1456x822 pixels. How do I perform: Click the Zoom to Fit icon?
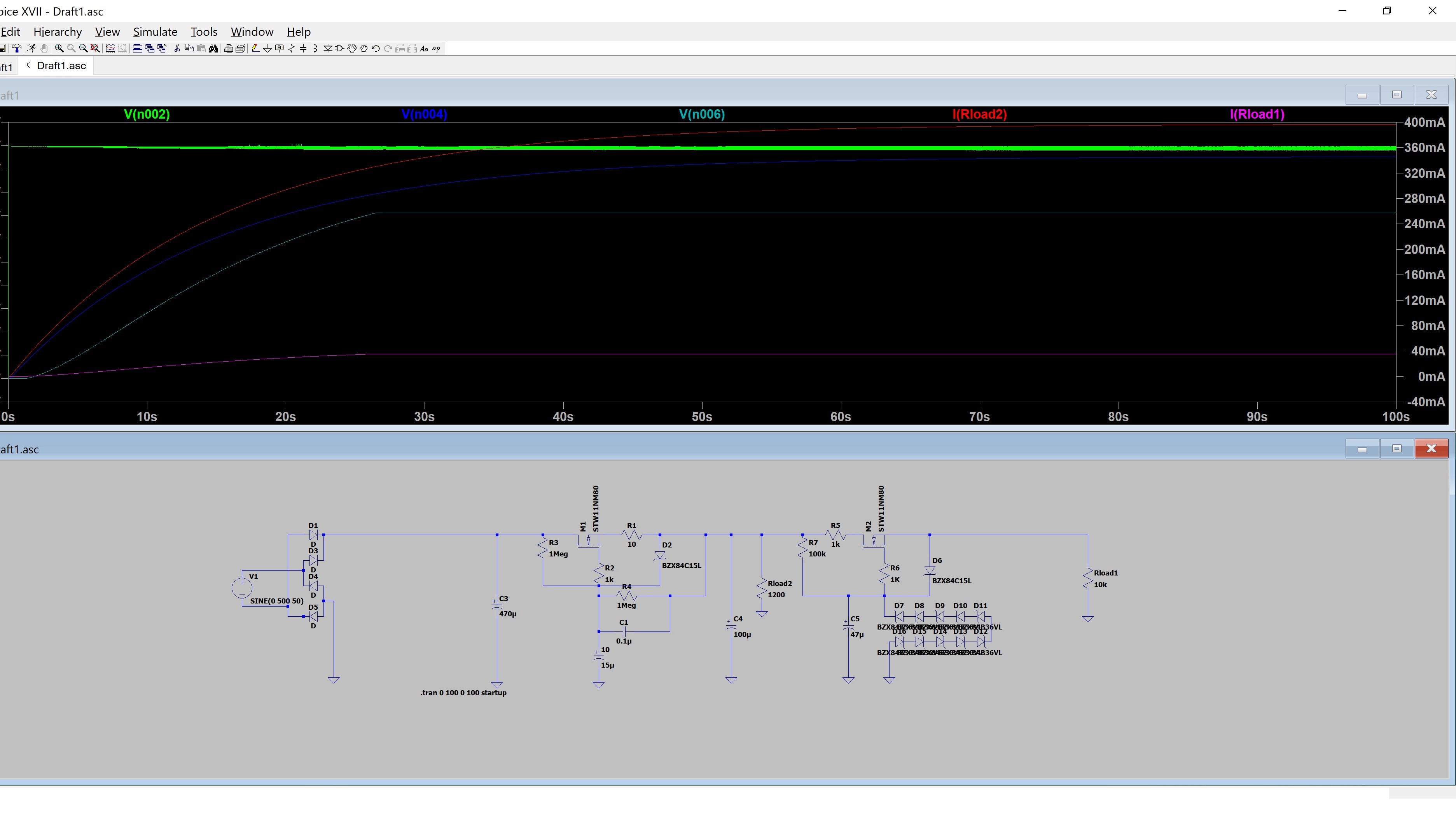point(95,48)
